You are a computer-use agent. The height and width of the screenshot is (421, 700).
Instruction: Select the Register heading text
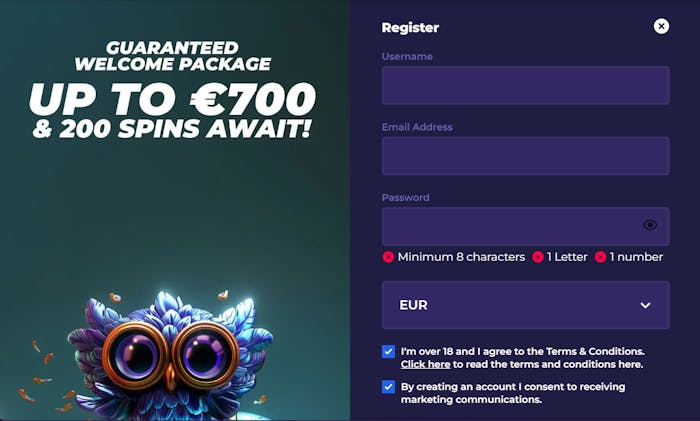click(x=410, y=28)
